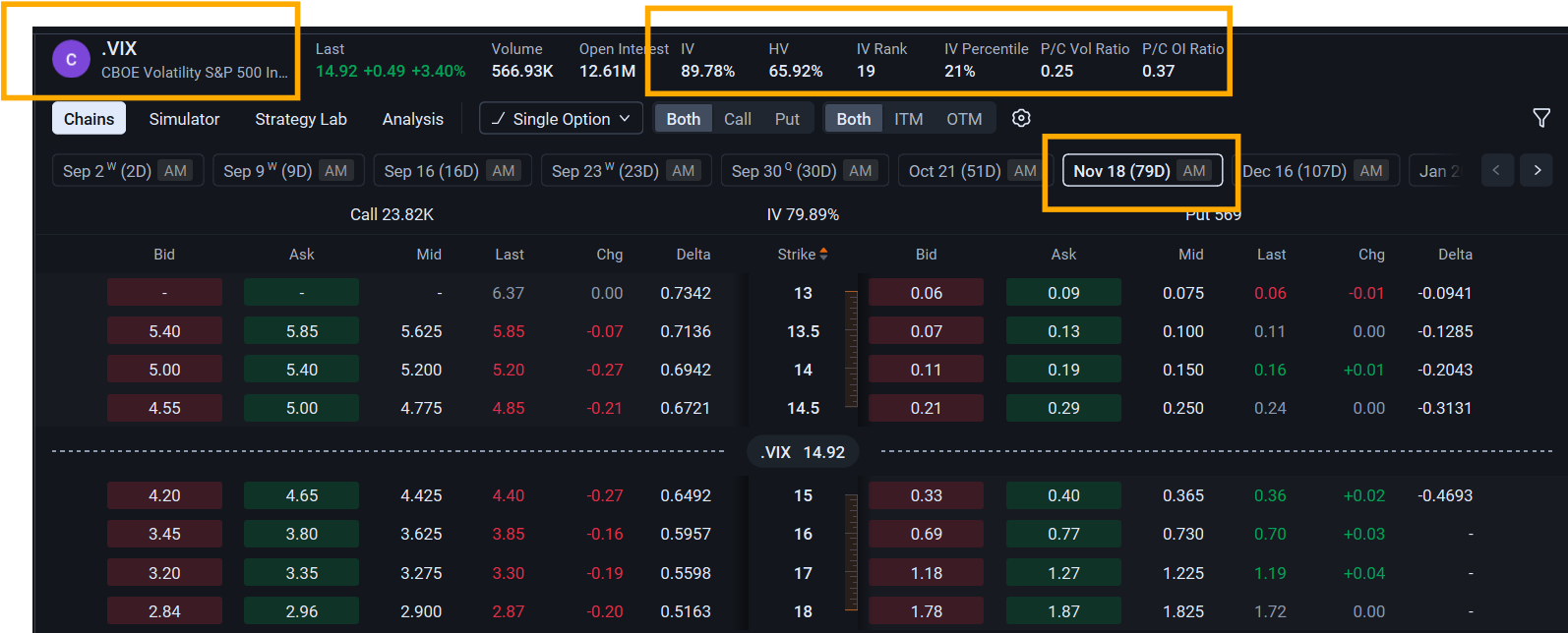The width and height of the screenshot is (1568, 633).
Task: Select the Sep 9 (9D) expiration
Action: point(288,170)
